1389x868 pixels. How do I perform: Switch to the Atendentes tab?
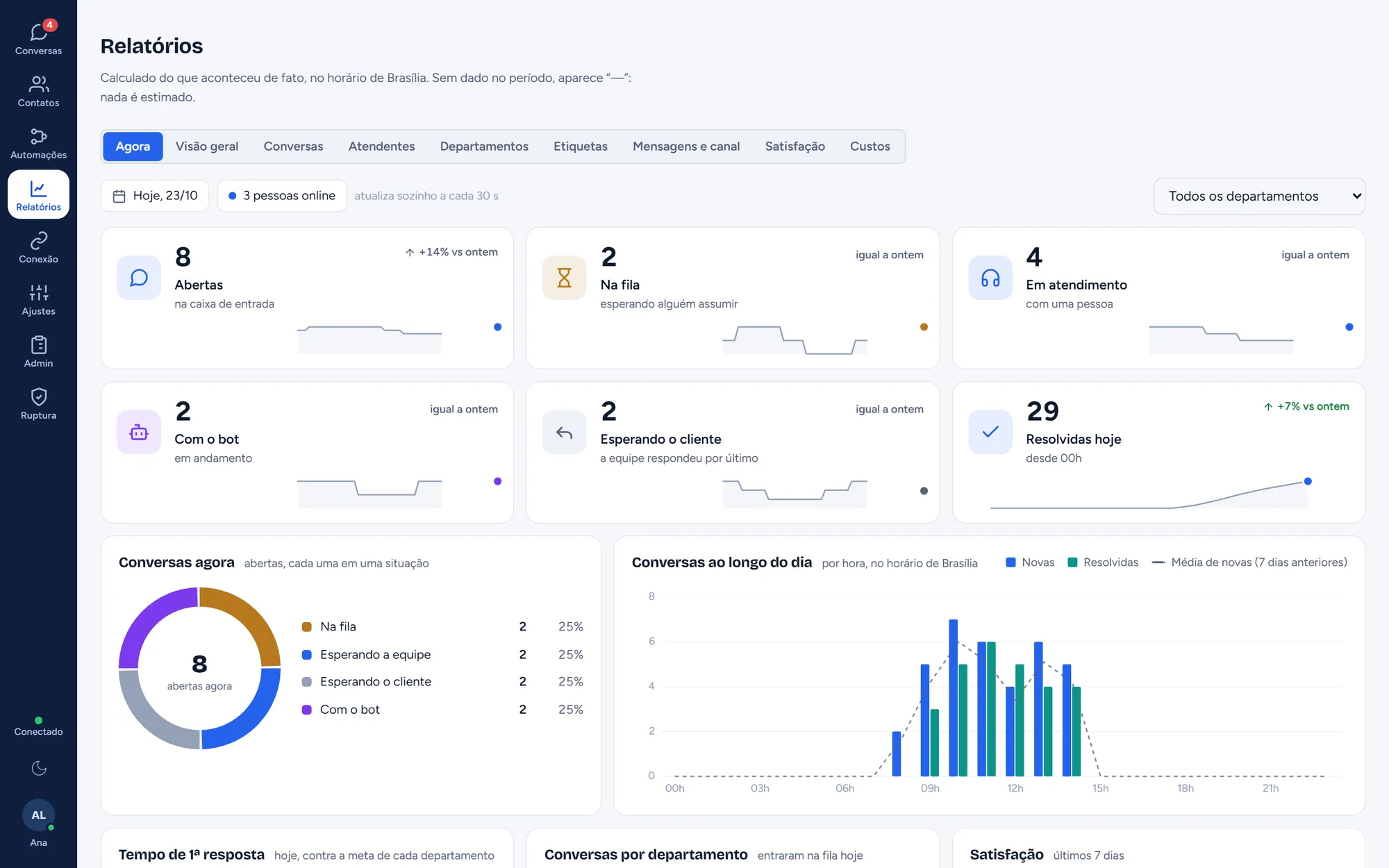point(381,147)
